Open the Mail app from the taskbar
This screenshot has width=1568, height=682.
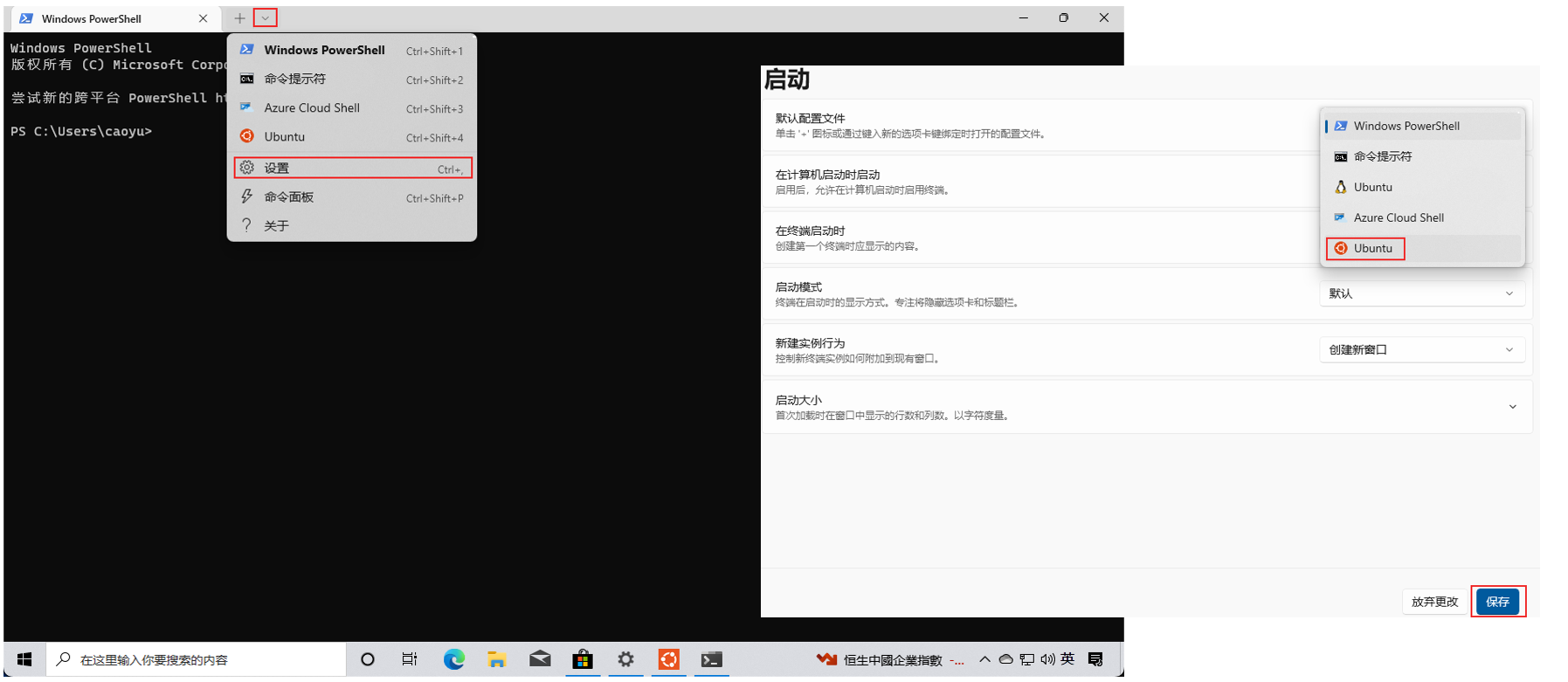[540, 659]
